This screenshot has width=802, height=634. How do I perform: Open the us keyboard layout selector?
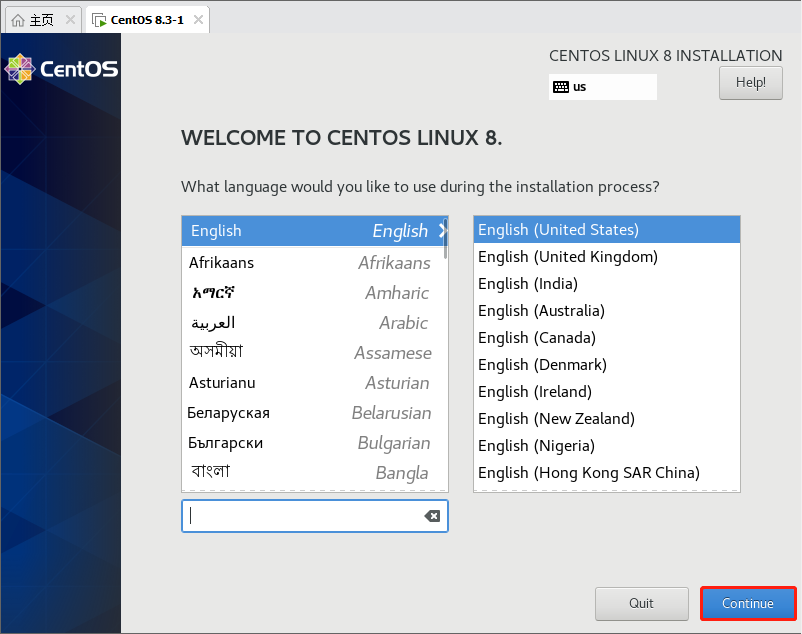pyautogui.click(x=603, y=87)
